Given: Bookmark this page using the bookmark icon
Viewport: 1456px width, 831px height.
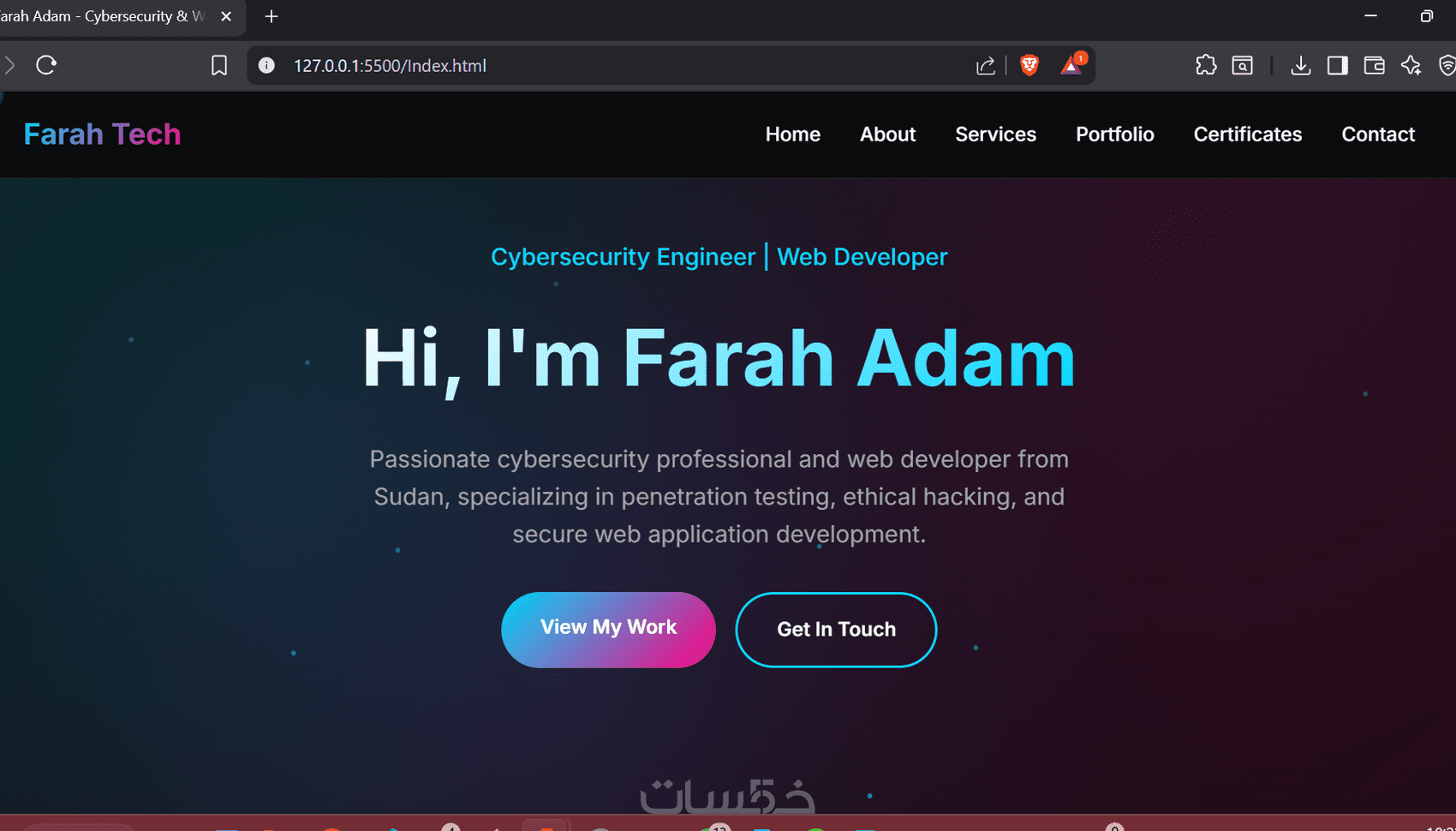Looking at the screenshot, I should point(219,65).
